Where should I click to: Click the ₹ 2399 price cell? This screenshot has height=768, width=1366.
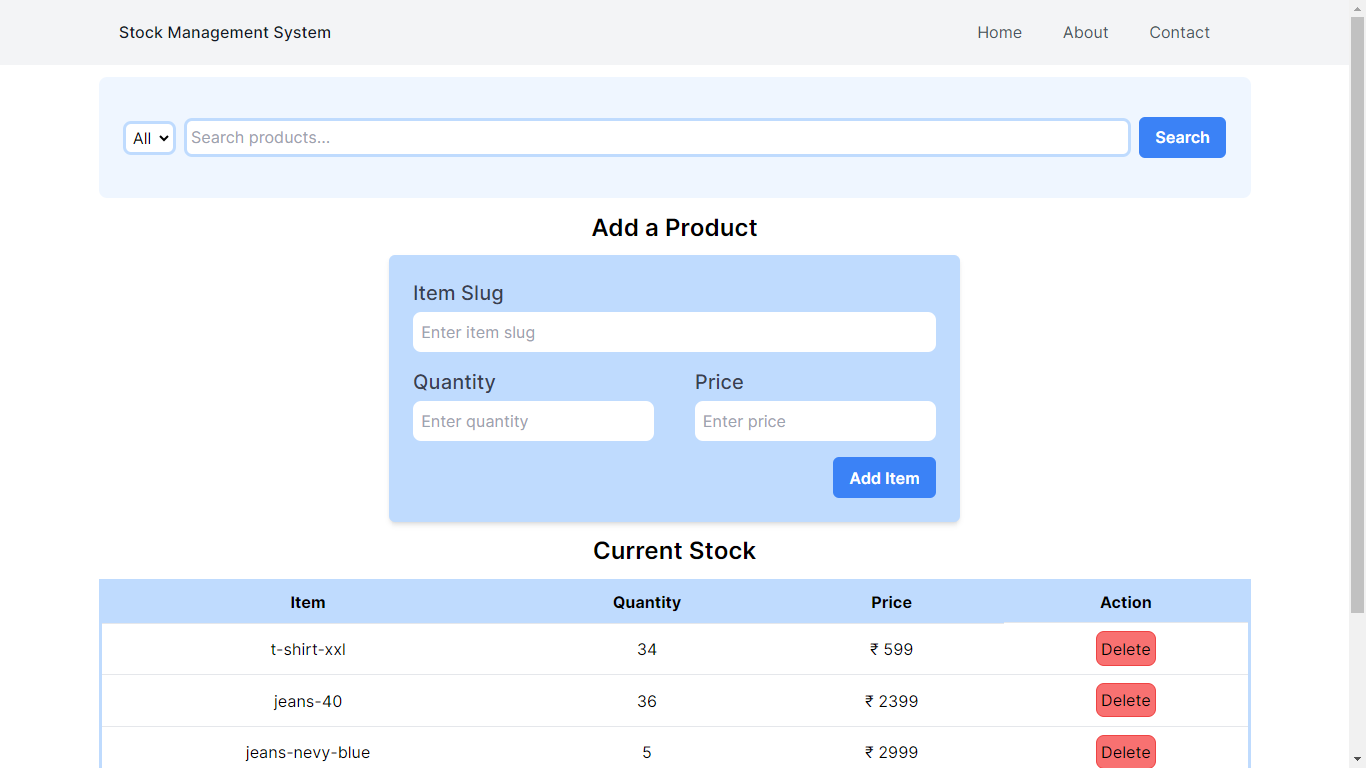(x=891, y=701)
